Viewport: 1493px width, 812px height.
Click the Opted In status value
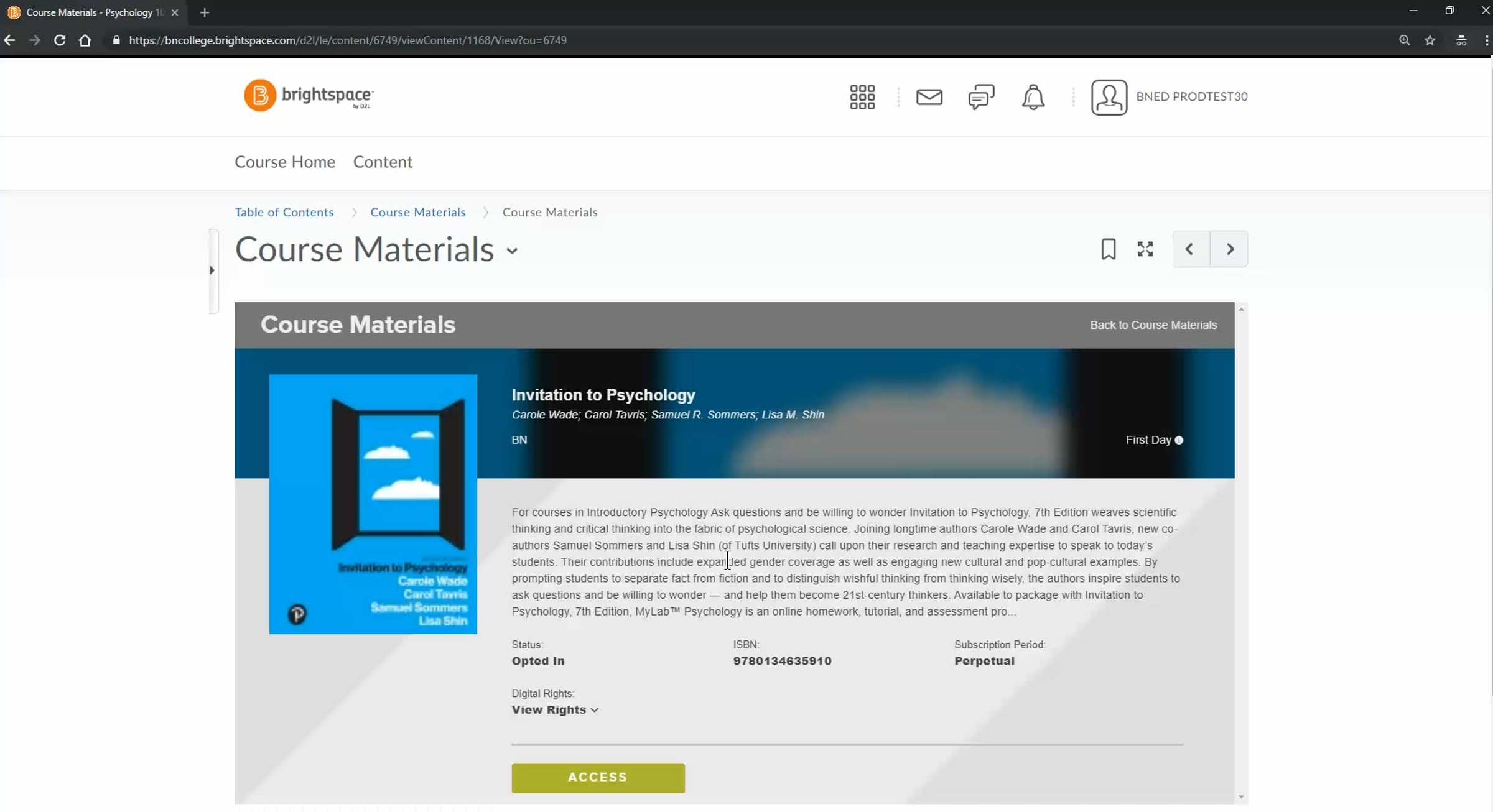[x=538, y=661]
